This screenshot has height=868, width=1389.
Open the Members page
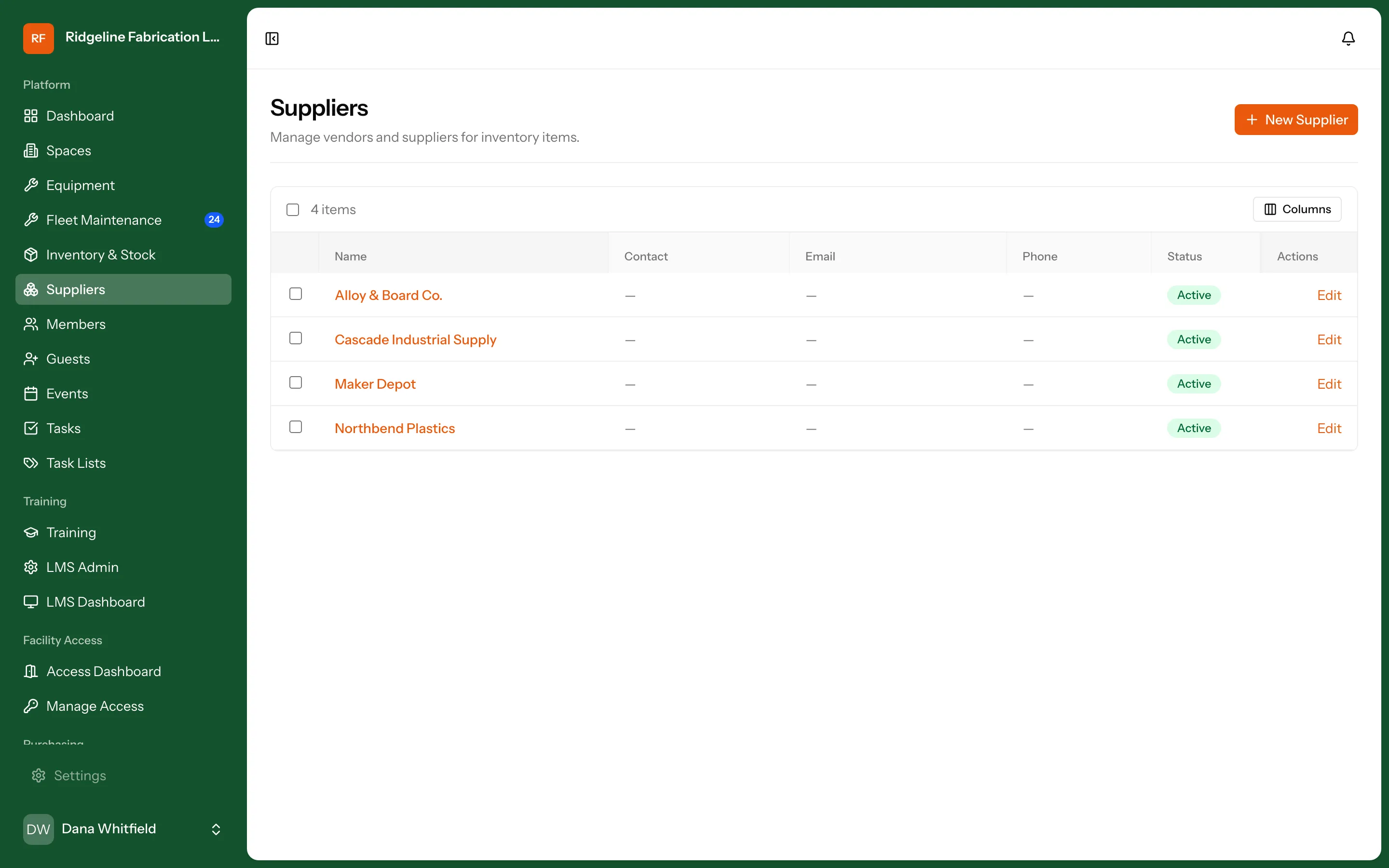(x=123, y=325)
